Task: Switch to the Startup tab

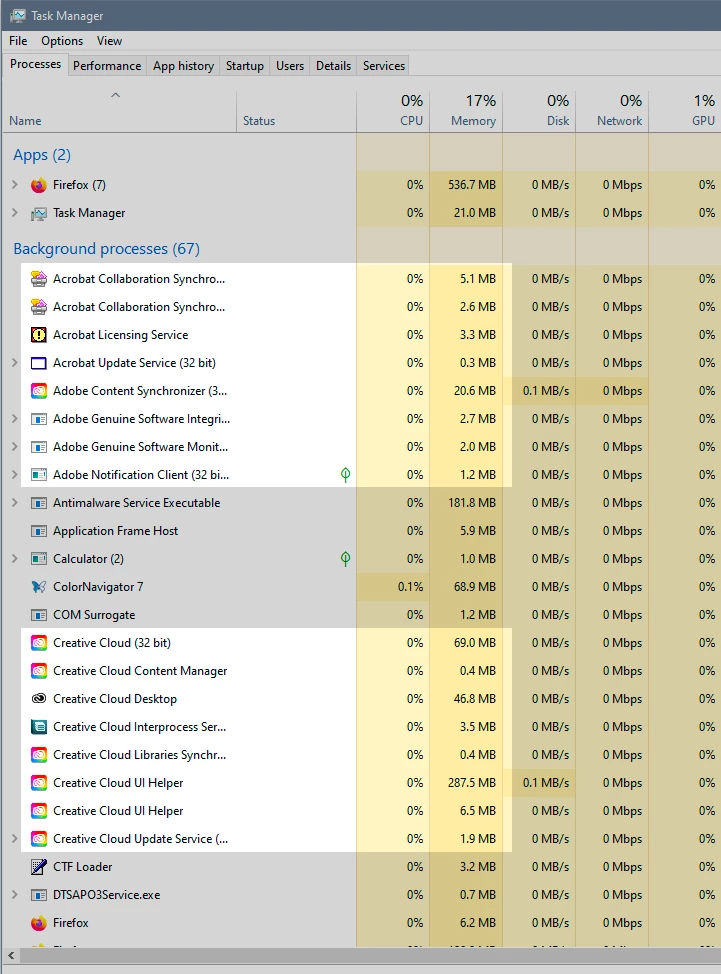Action: (x=245, y=66)
